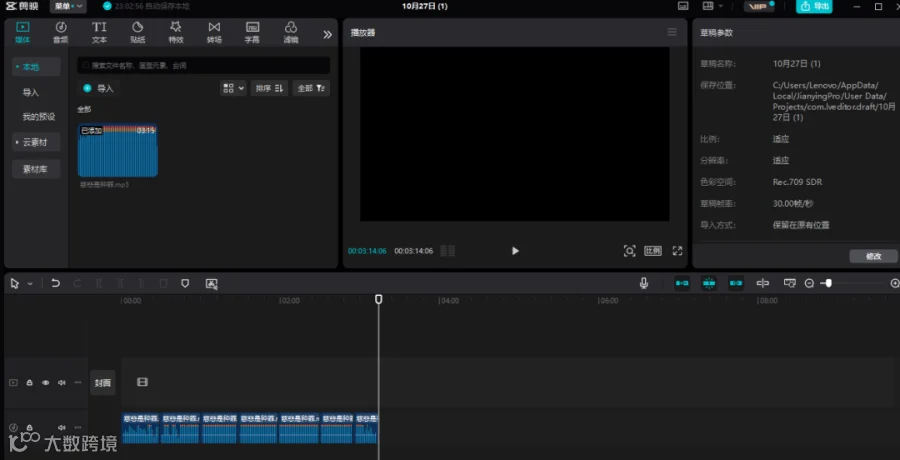This screenshot has height=460, width=900.
Task: Select 我的预设 in the sidebar
Action: point(38,117)
